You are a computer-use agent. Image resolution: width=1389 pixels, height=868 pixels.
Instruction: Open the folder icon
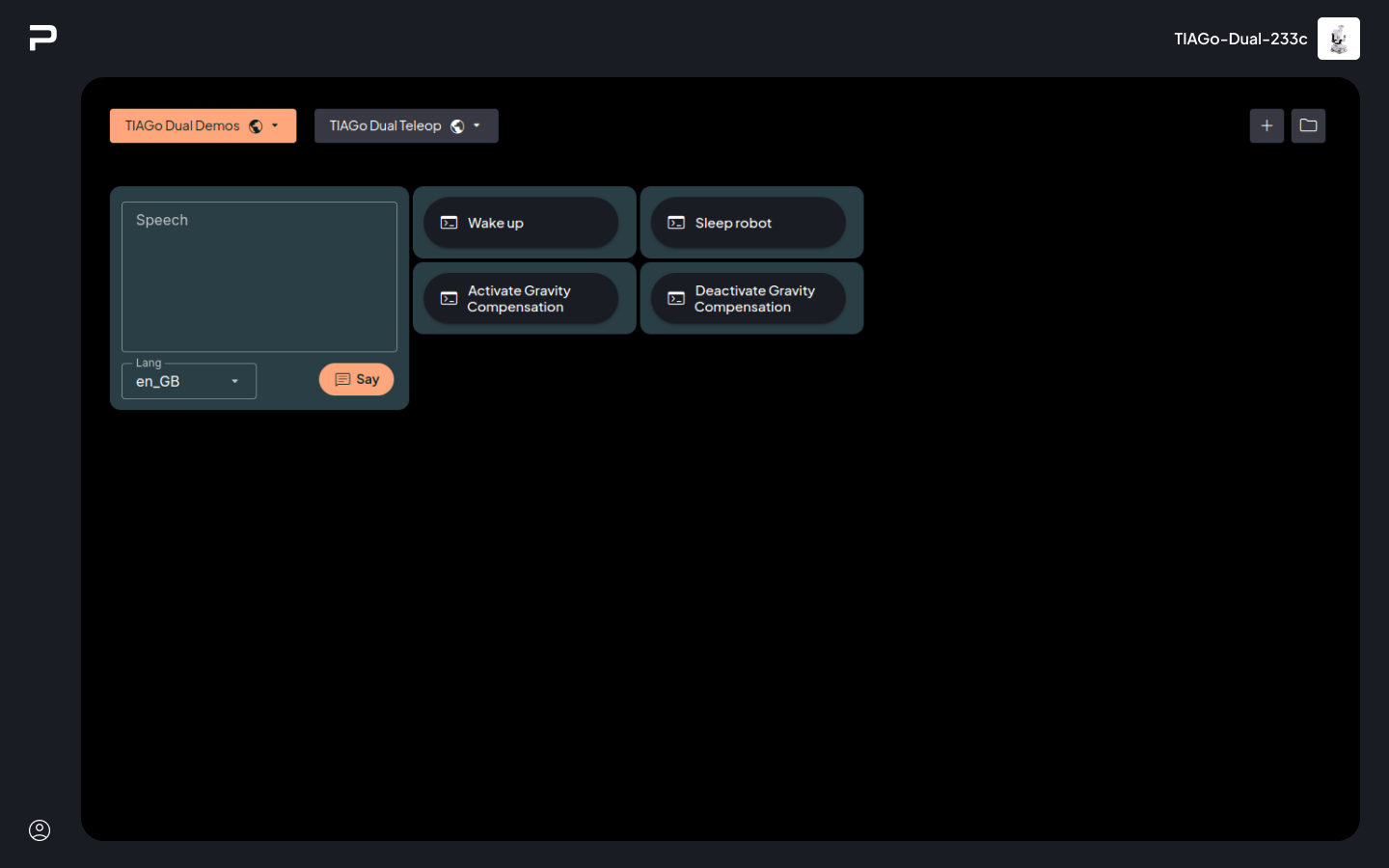1308,126
